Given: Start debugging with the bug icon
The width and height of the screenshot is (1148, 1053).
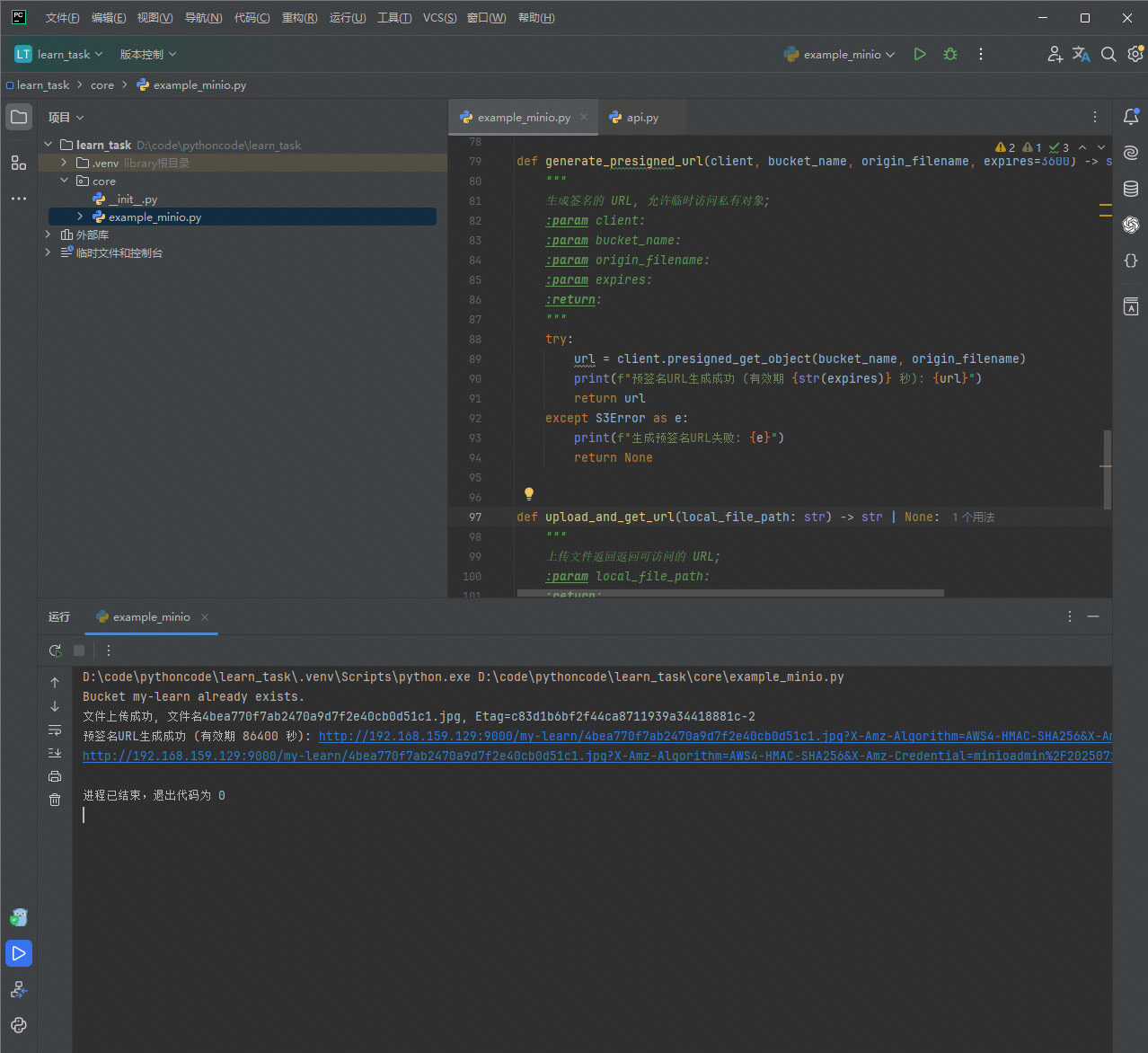Looking at the screenshot, I should click(x=950, y=54).
